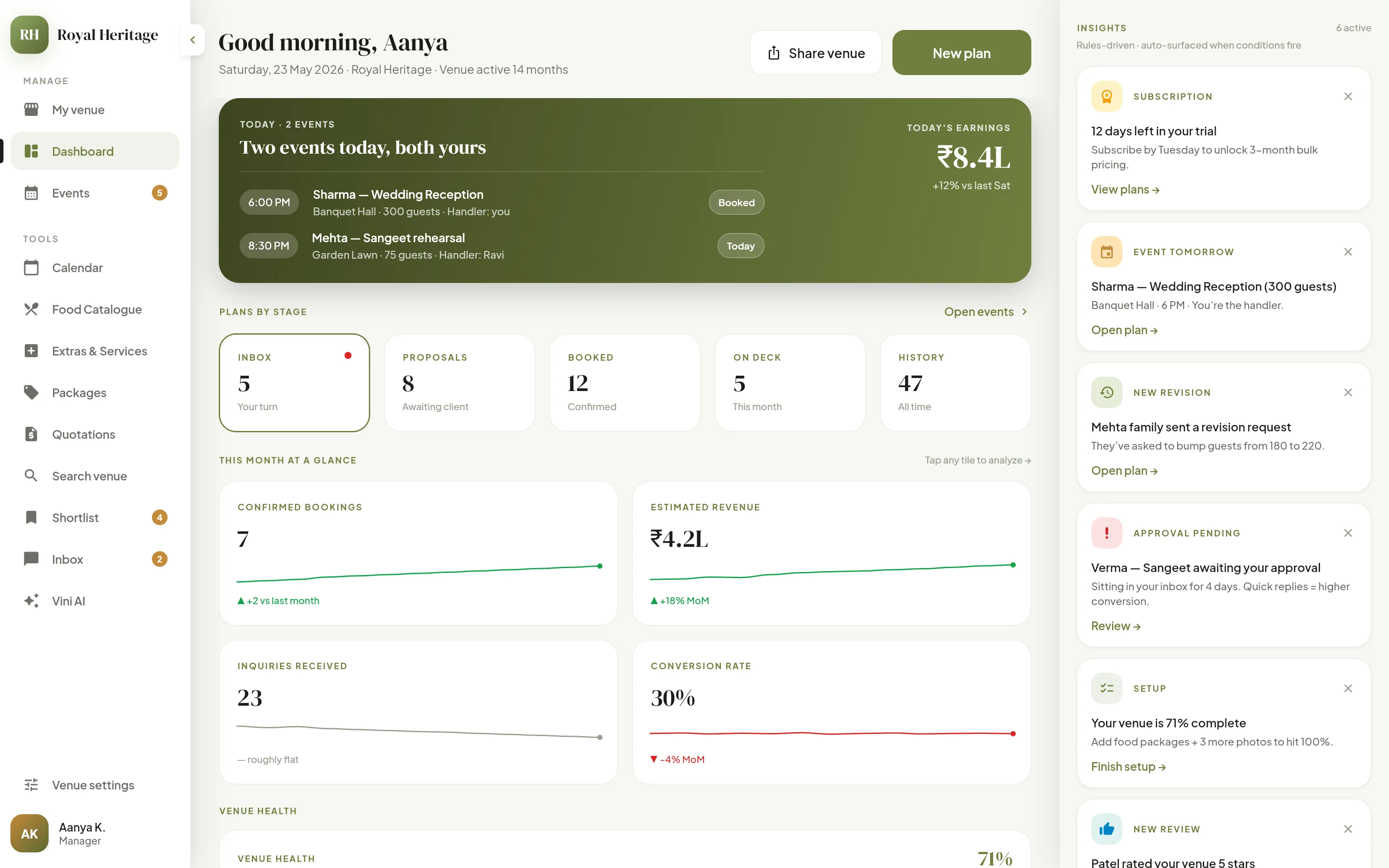
Task: Click the RH Royal Heritage logo
Action: (29, 34)
